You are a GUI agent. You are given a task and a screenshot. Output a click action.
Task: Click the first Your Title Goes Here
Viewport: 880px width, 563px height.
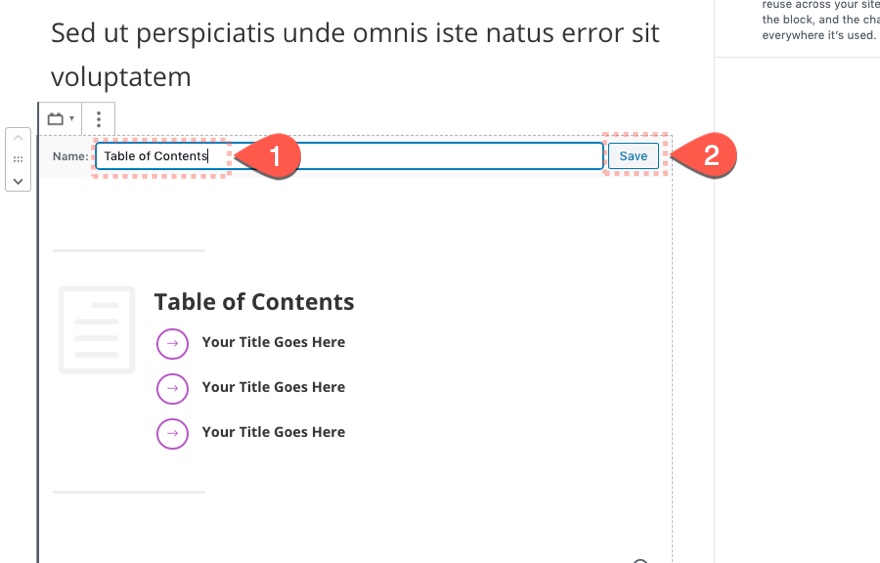(273, 342)
